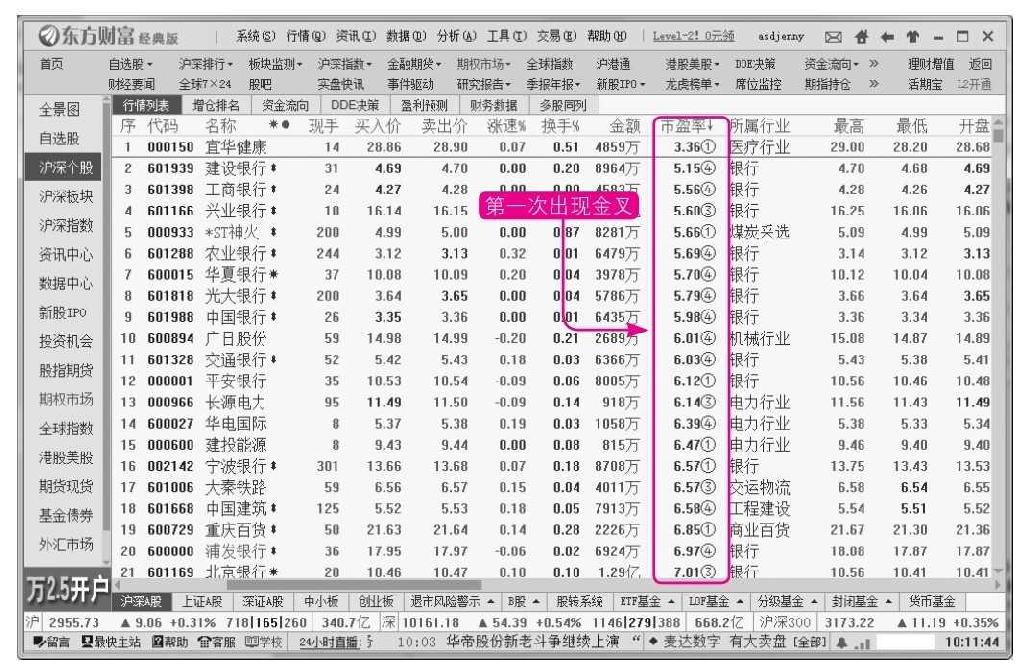Switch to the 财务数据 tab
The image size is (1030, 666).
[x=493, y=106]
